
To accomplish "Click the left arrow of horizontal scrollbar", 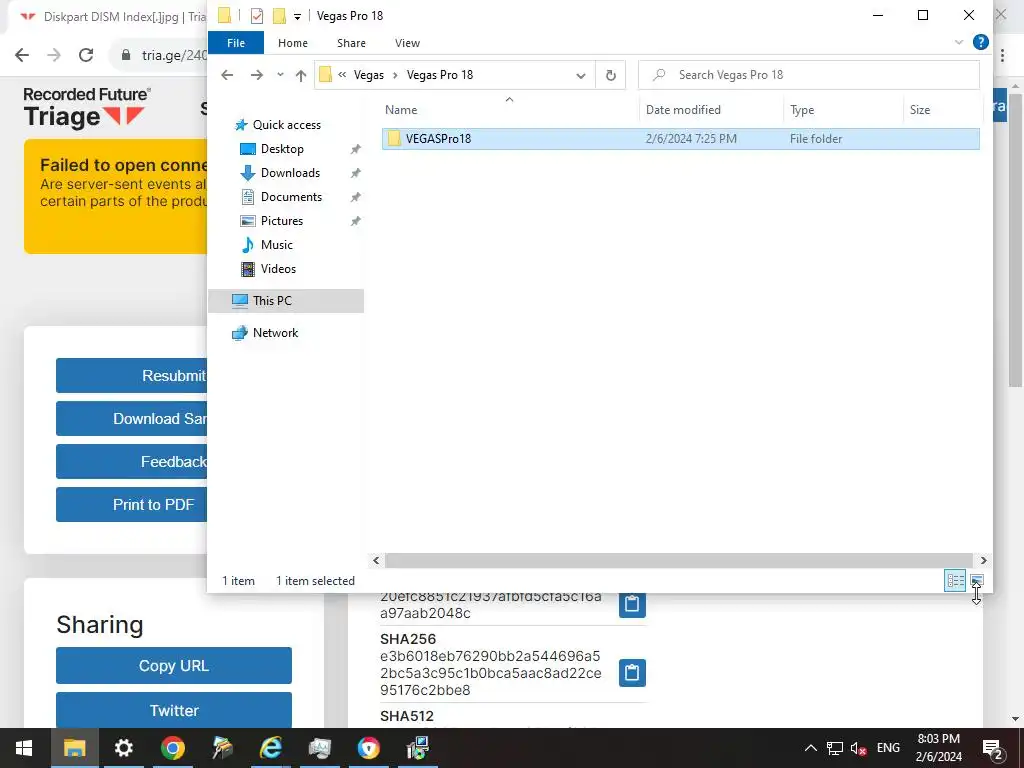I will [376, 560].
